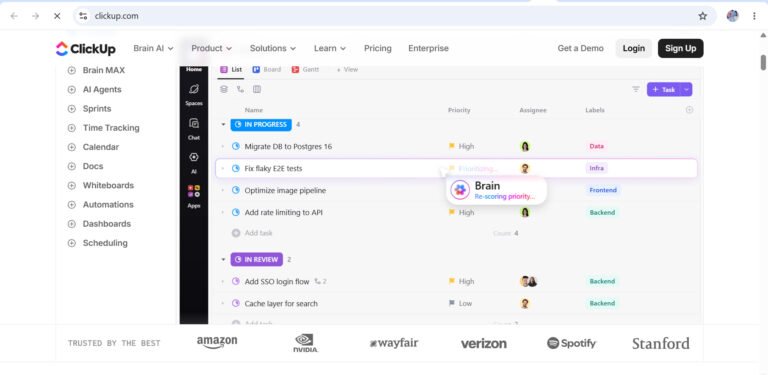The image size is (768, 375).
Task: Expand the Dashboards feature item
Action: (x=72, y=224)
